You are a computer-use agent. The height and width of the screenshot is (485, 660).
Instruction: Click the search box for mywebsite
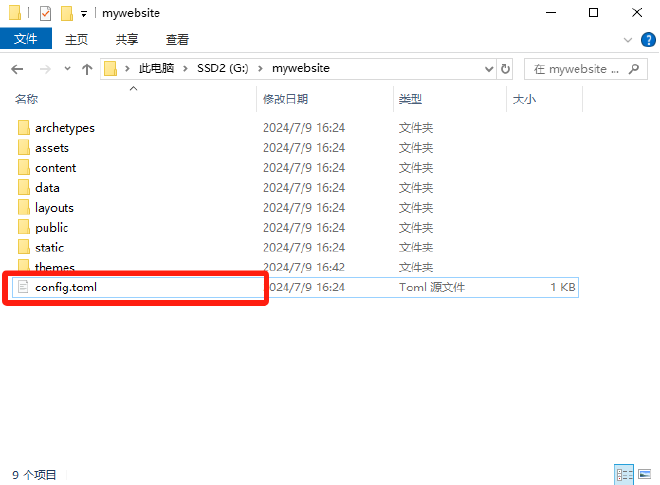(x=585, y=69)
